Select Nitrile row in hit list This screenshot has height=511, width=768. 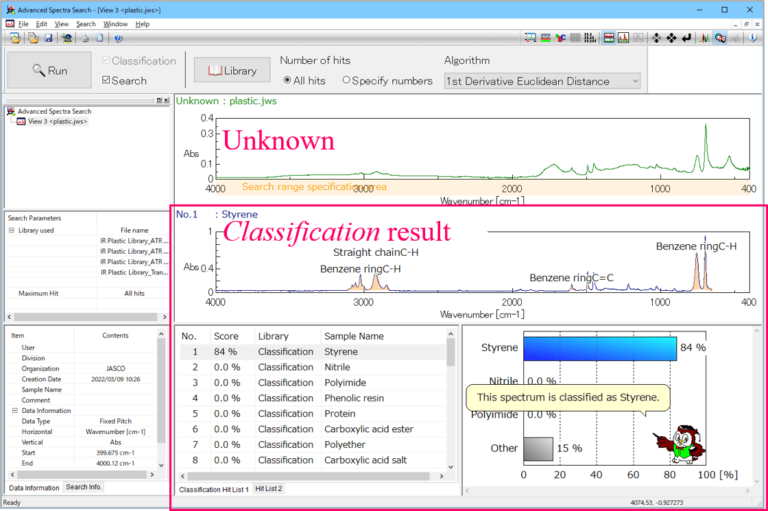[x=312, y=367]
